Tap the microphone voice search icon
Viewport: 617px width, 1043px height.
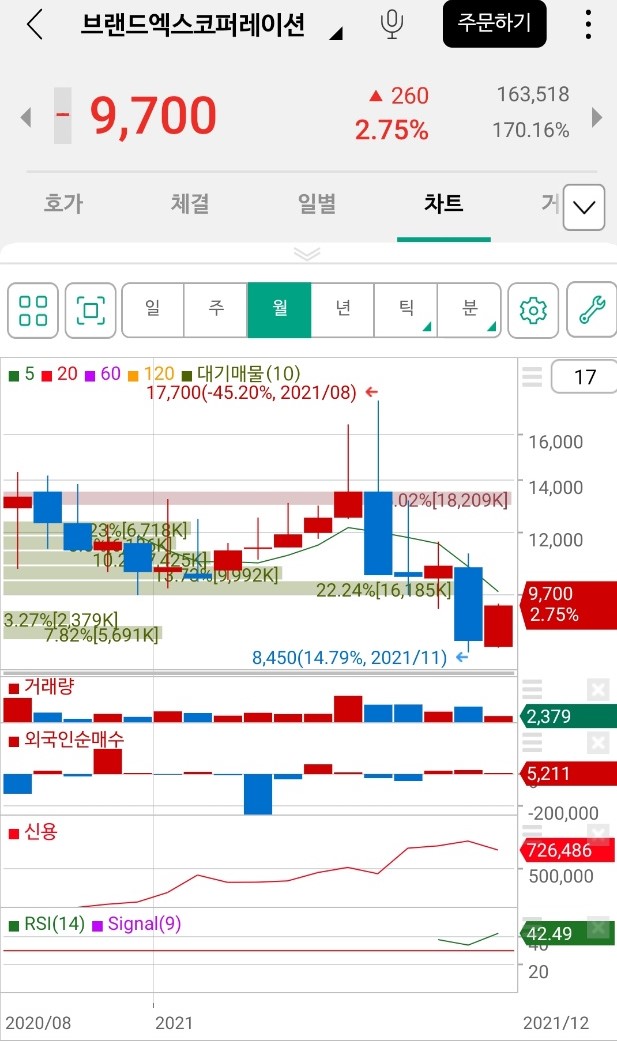(x=392, y=24)
